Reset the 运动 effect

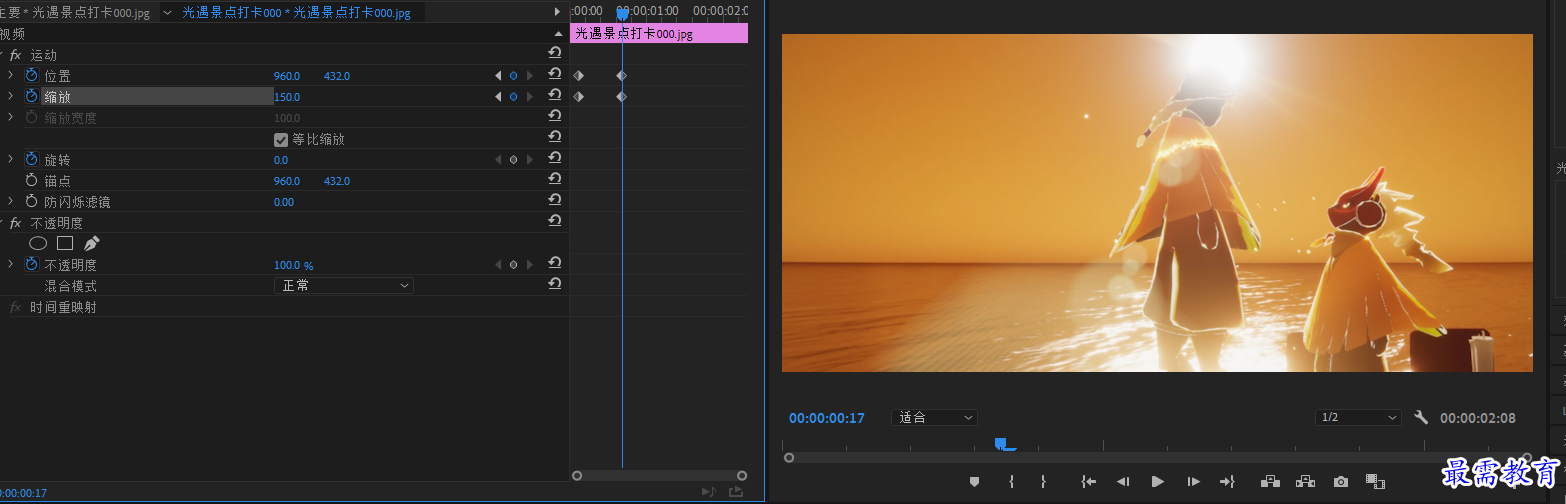click(x=554, y=53)
